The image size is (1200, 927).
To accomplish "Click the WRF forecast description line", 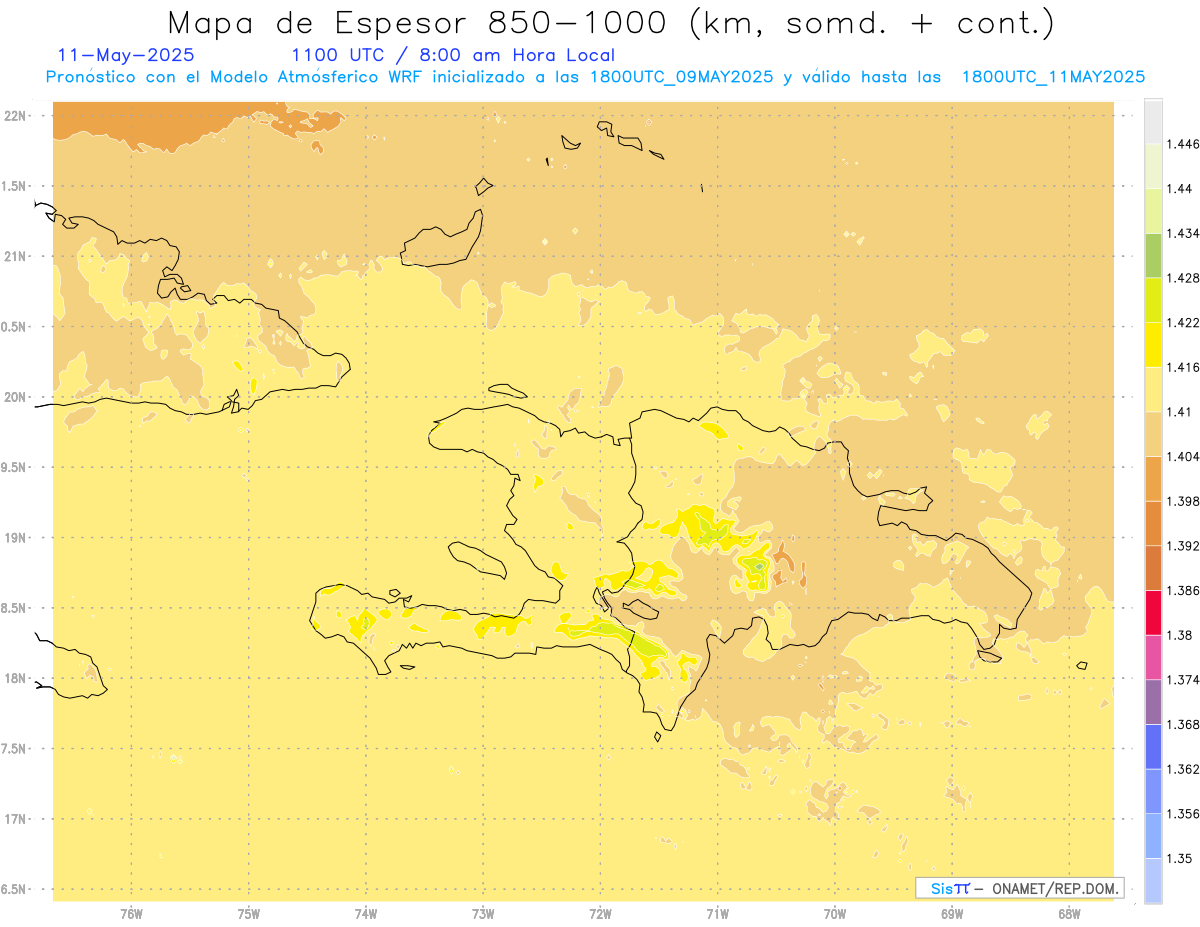I will pos(595,77).
